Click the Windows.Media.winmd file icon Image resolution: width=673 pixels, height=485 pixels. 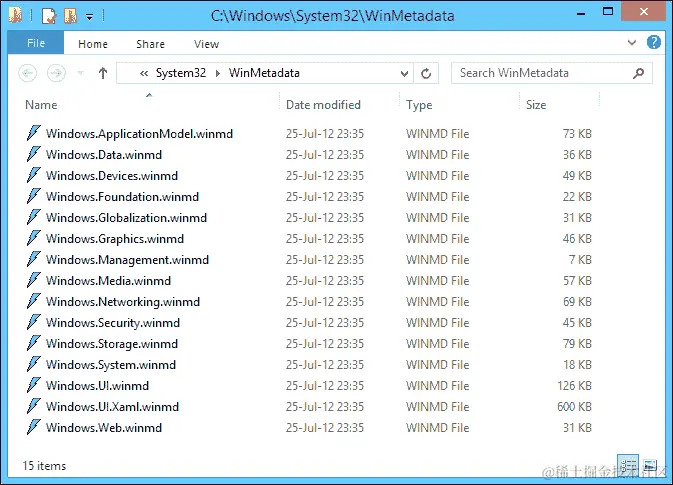pos(34,281)
